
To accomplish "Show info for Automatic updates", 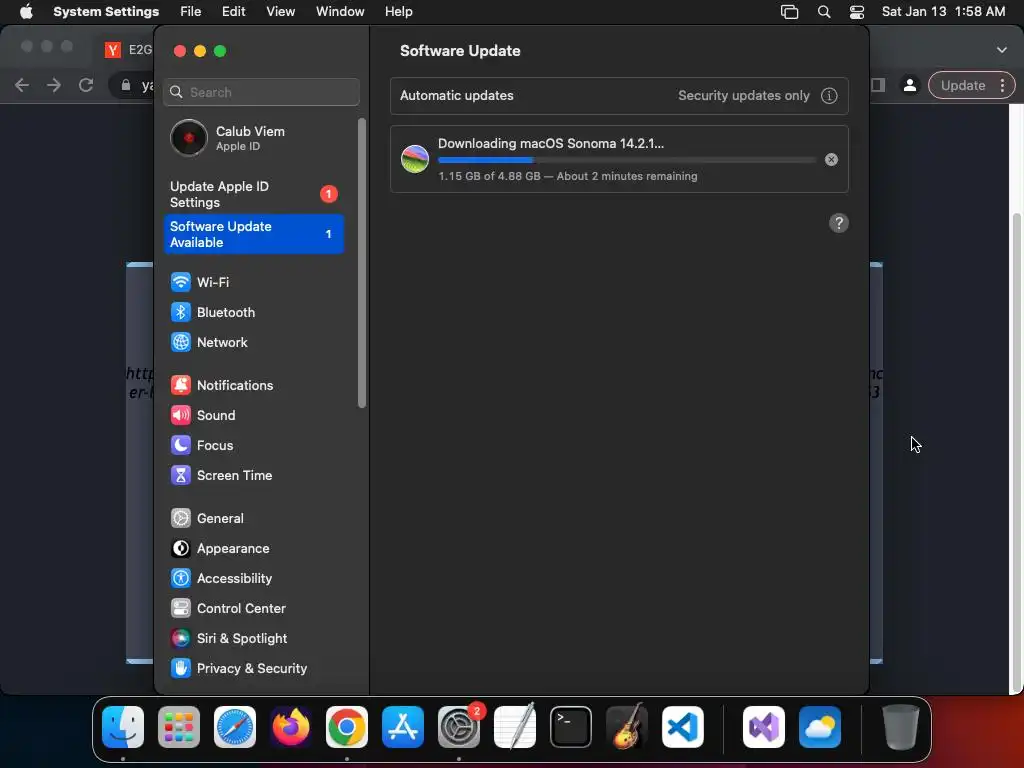I will click(x=829, y=95).
